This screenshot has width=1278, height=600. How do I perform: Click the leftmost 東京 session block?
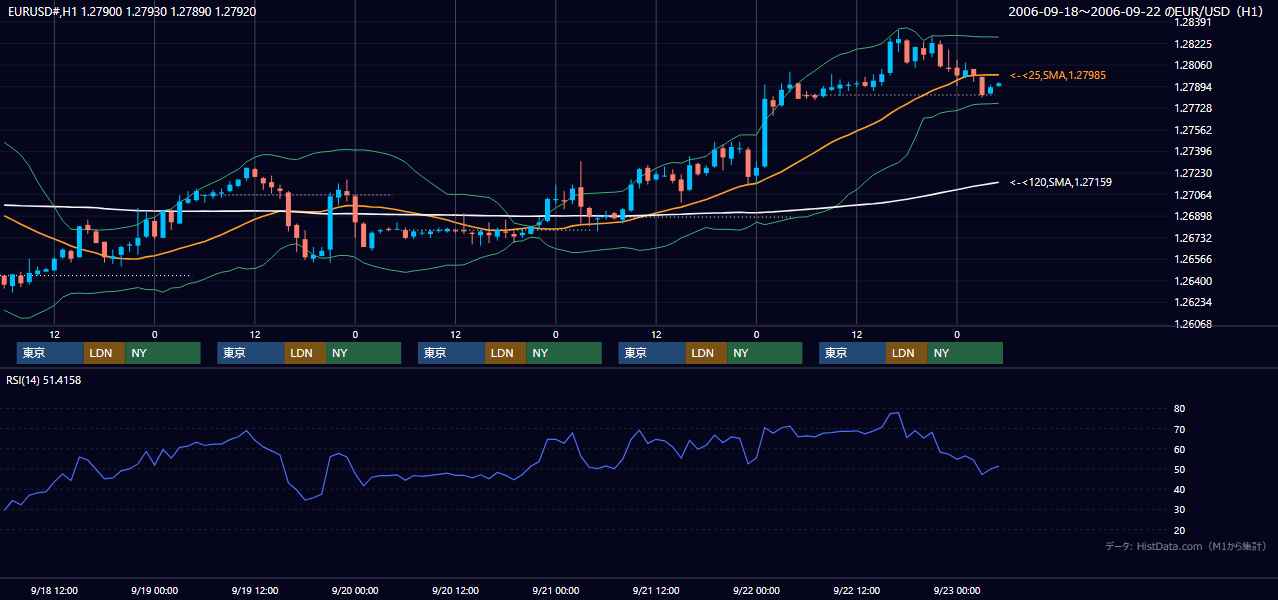click(50, 353)
